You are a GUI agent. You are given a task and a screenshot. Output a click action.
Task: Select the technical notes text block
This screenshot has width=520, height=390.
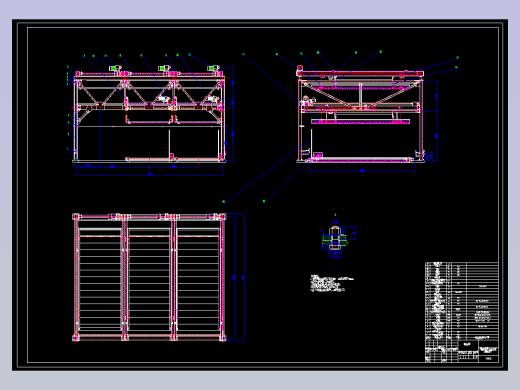click(332, 283)
